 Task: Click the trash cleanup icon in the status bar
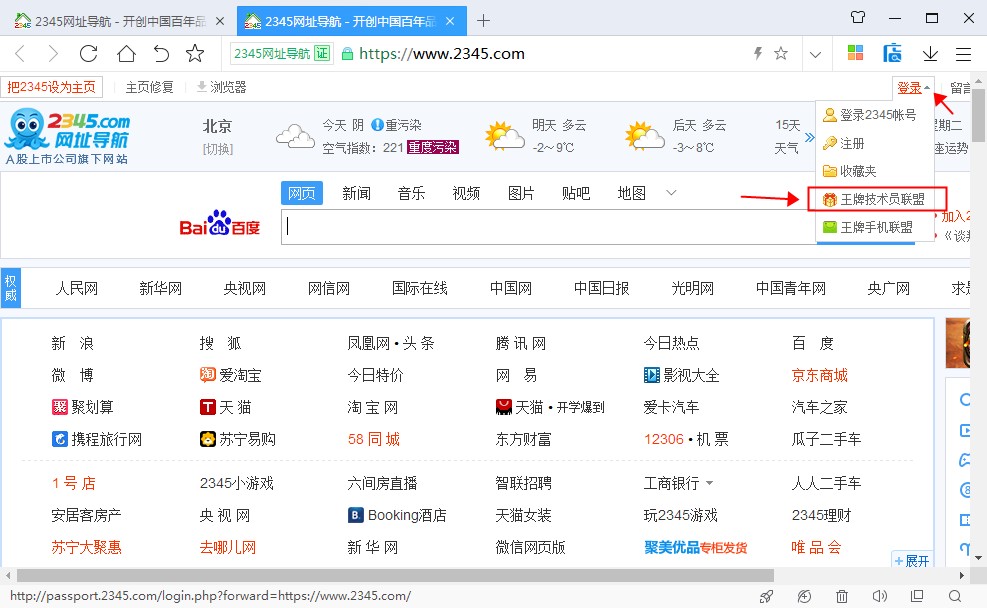(x=841, y=595)
